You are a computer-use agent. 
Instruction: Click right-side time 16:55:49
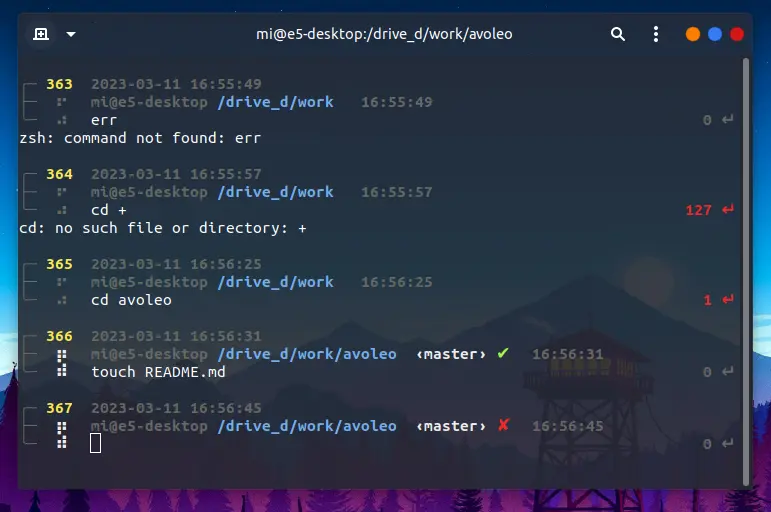(397, 102)
